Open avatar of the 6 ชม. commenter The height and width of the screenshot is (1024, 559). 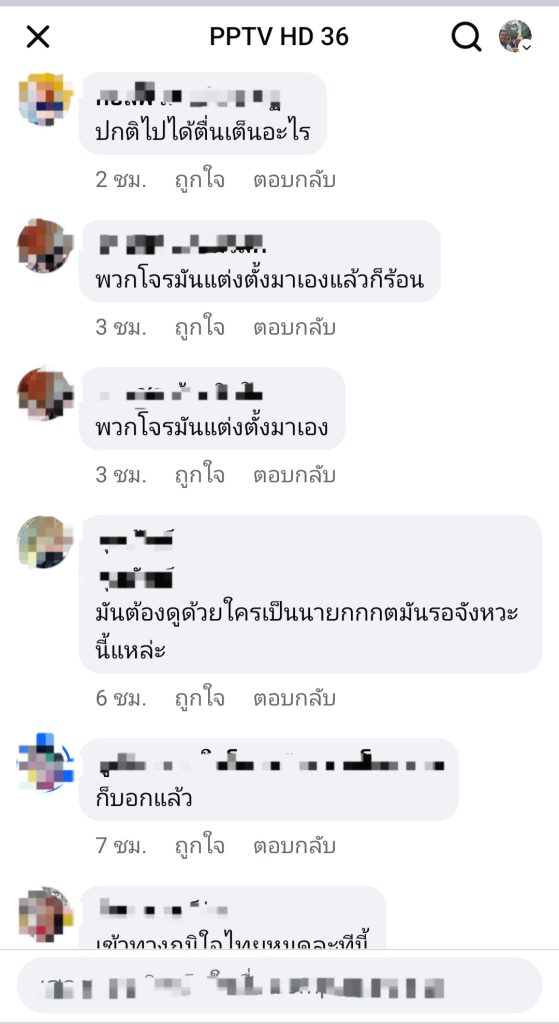coord(45,542)
